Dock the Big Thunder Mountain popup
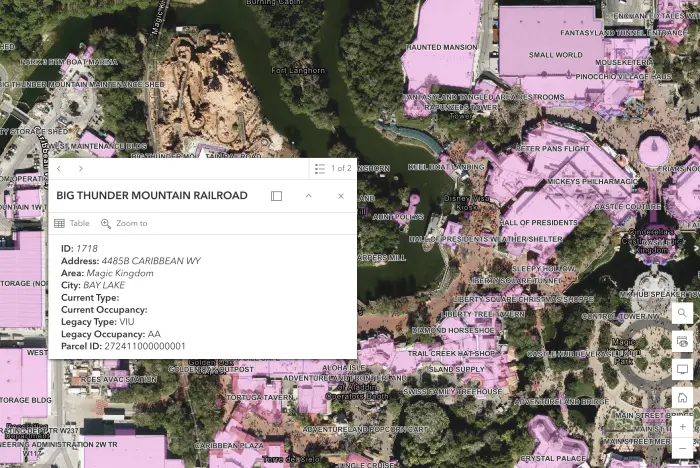 tap(277, 196)
